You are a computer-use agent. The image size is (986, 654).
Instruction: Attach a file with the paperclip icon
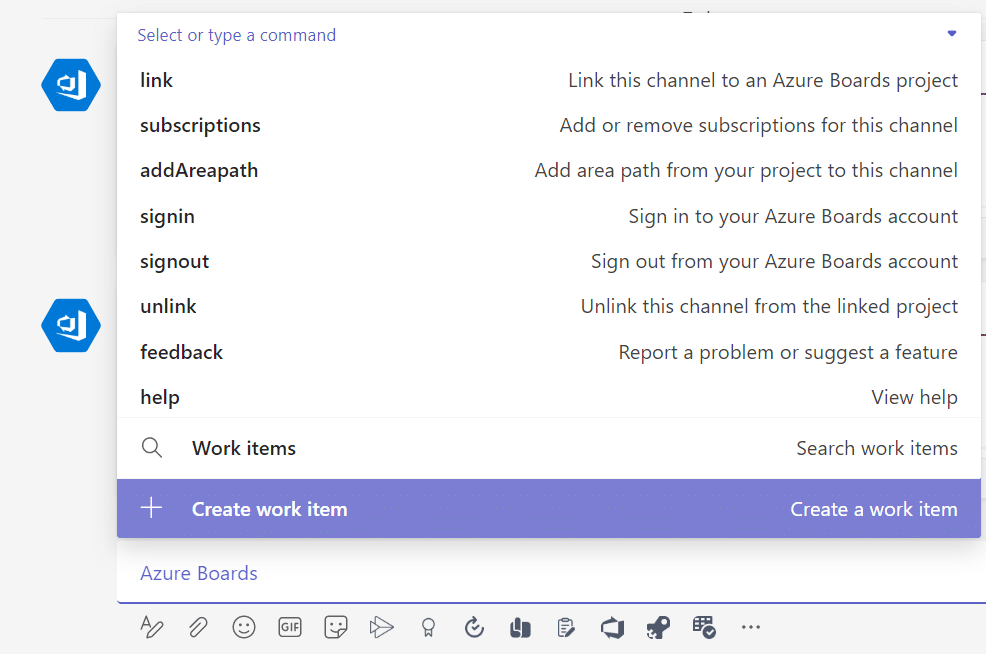tap(198, 627)
